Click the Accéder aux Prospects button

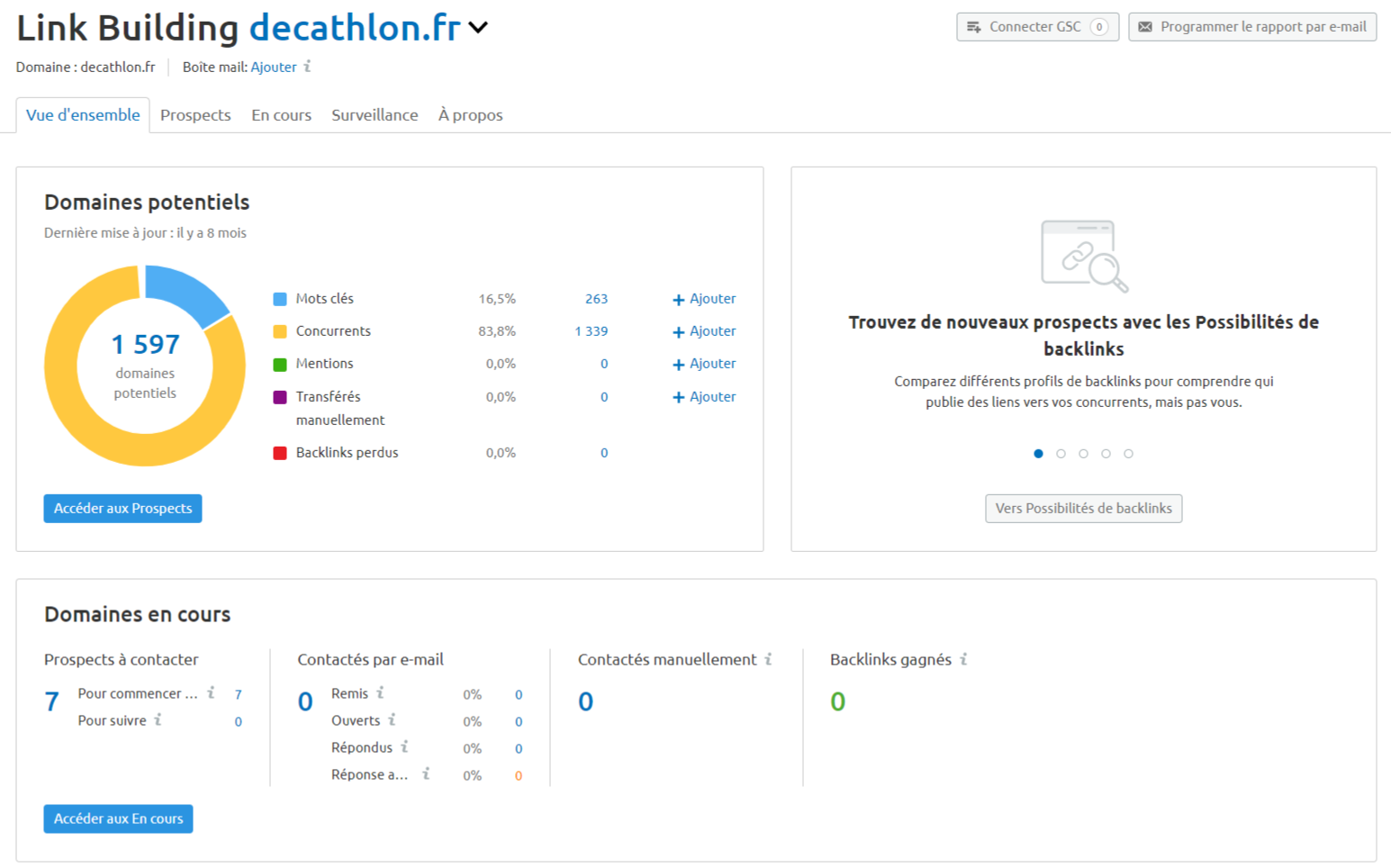click(122, 509)
